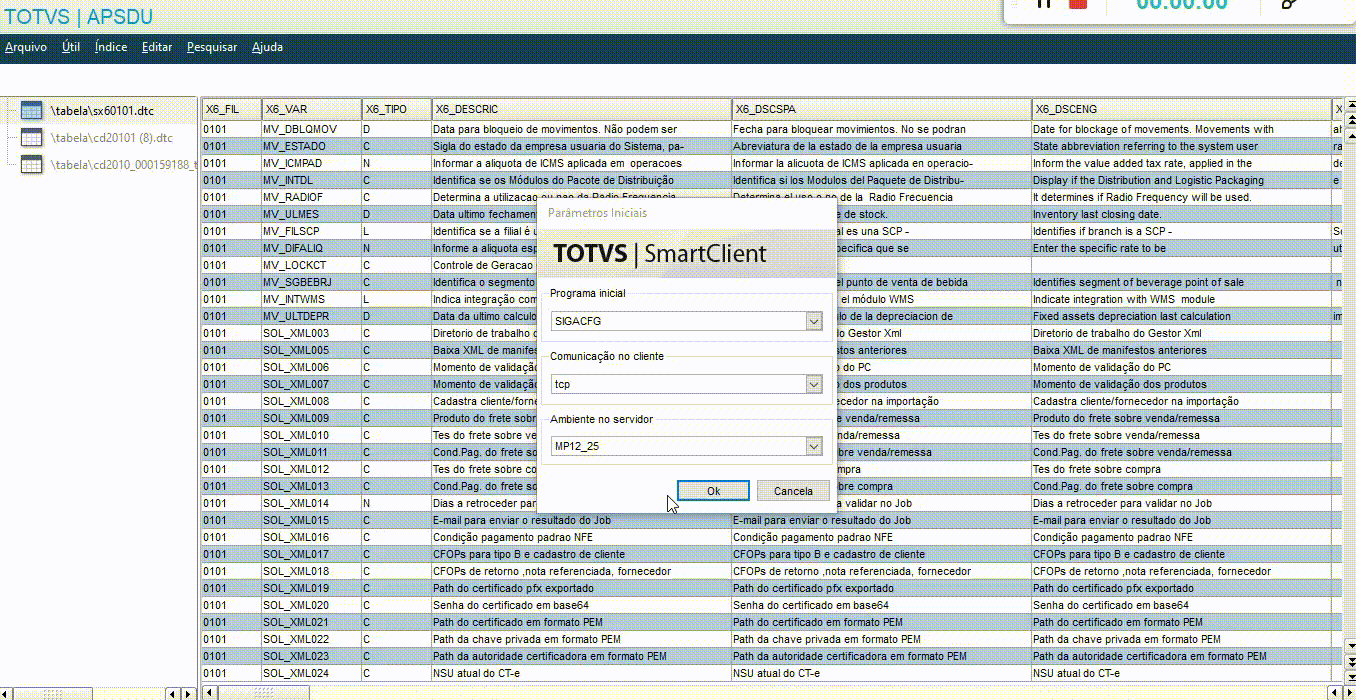Select the MV_LOCKCT cell
1356x700 pixels.
311,265
